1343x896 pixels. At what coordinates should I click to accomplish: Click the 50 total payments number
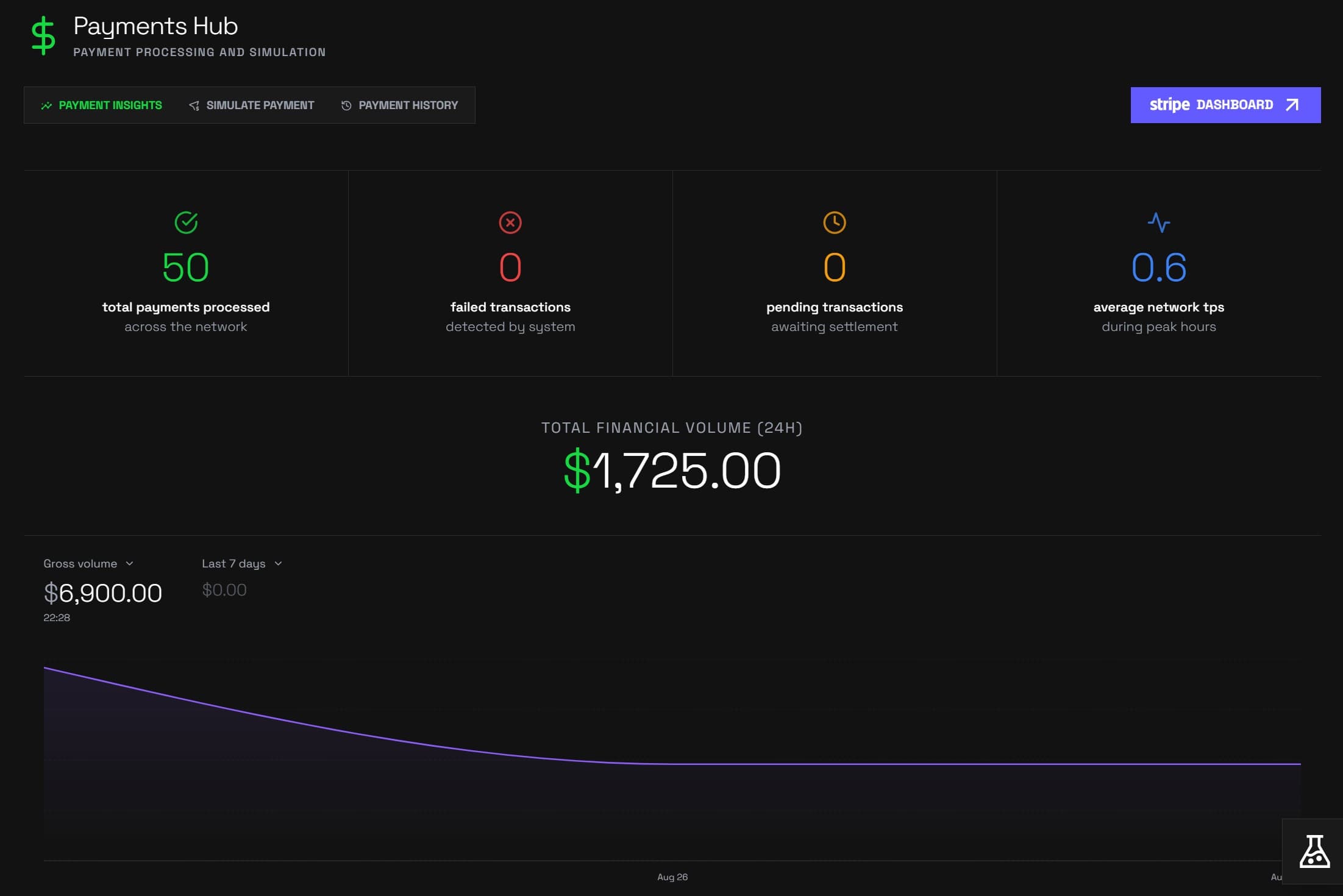tap(186, 268)
